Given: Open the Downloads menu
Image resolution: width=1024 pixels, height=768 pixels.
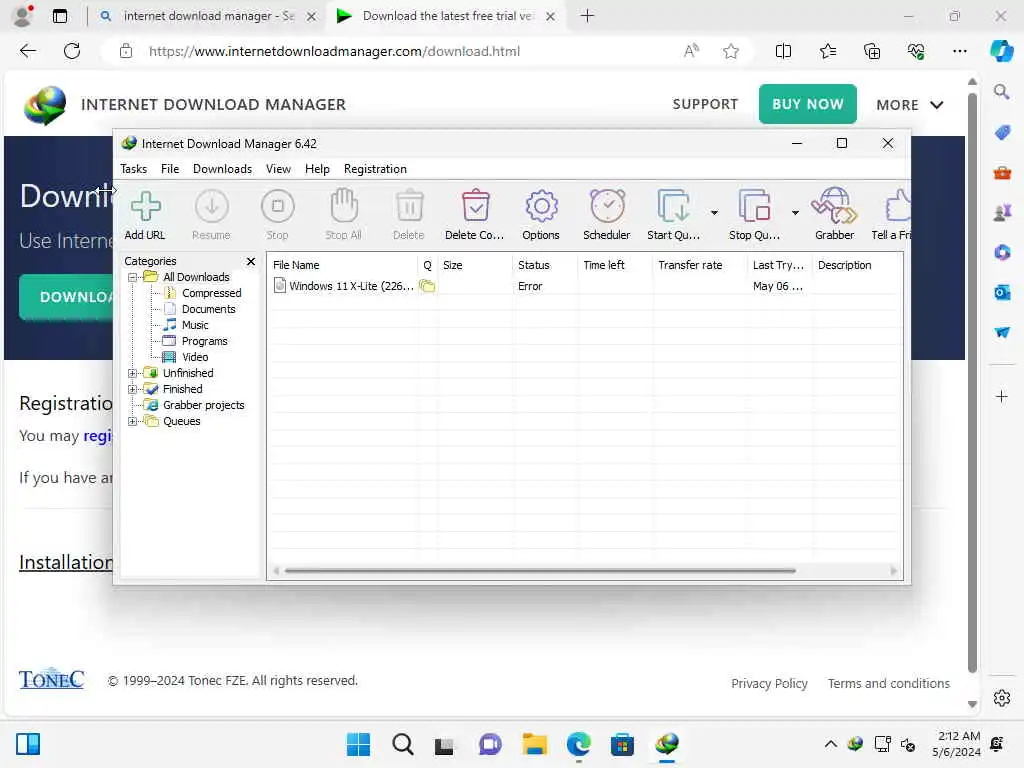Looking at the screenshot, I should pyautogui.click(x=222, y=168).
